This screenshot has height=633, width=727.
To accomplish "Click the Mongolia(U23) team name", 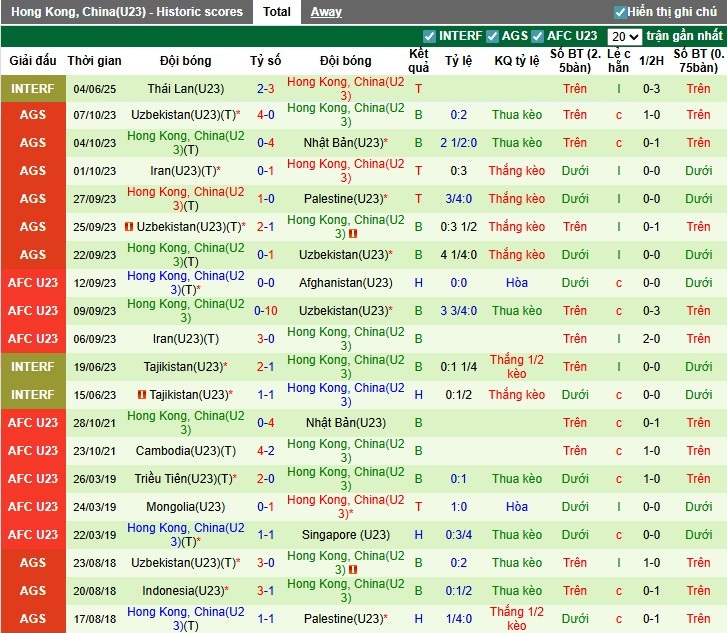I will pyautogui.click(x=185, y=507).
